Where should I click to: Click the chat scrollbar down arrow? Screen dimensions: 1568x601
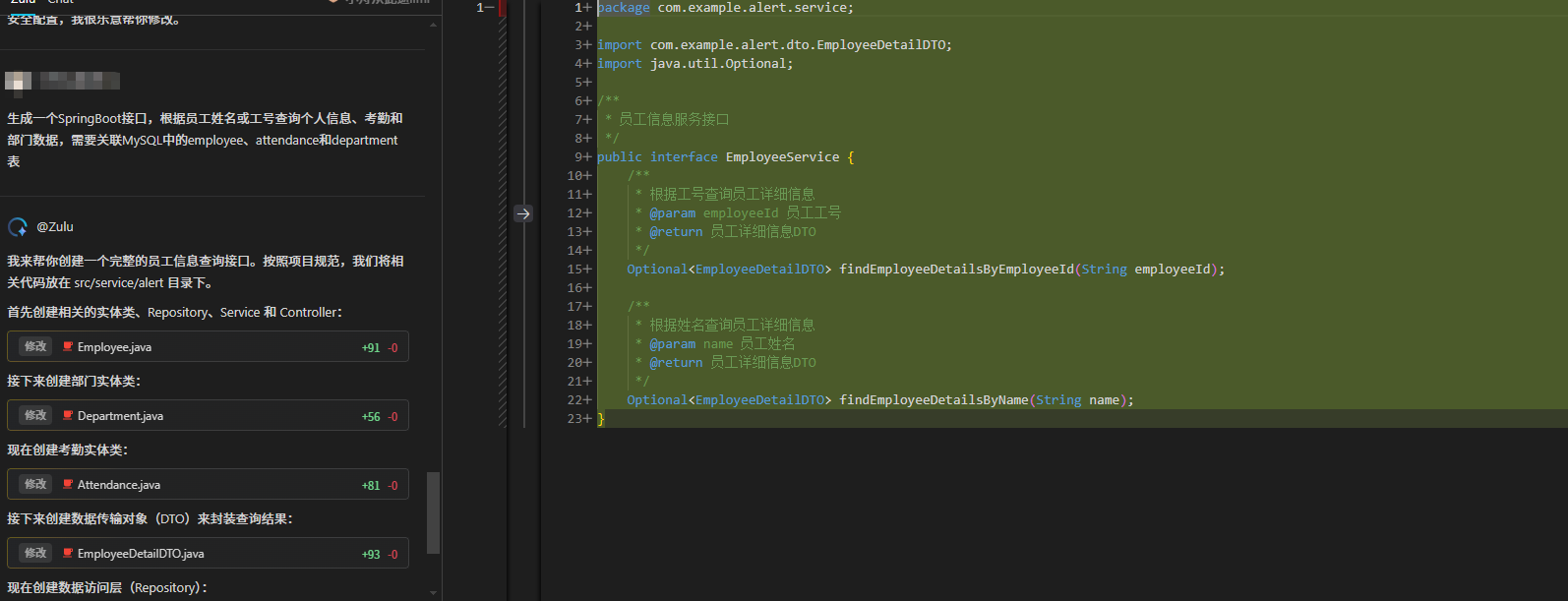[x=434, y=592]
